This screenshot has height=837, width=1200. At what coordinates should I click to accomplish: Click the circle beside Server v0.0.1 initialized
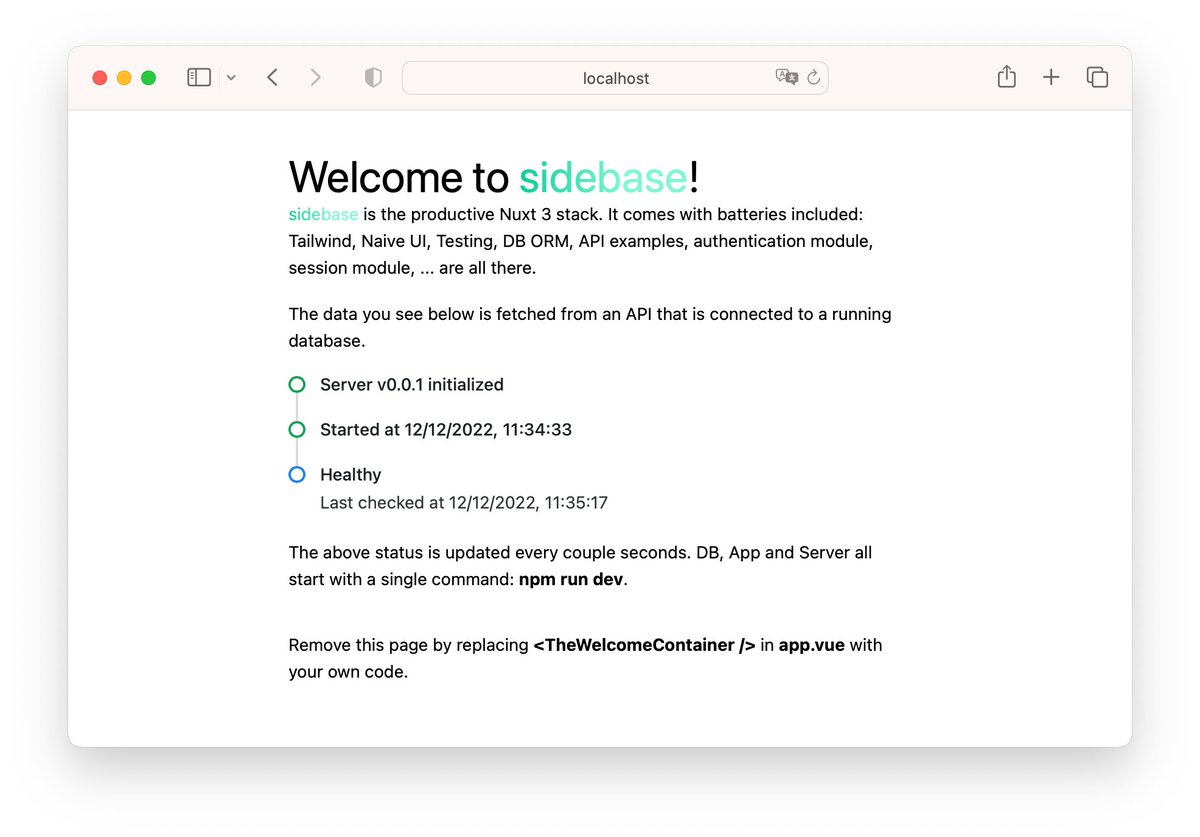click(296, 384)
